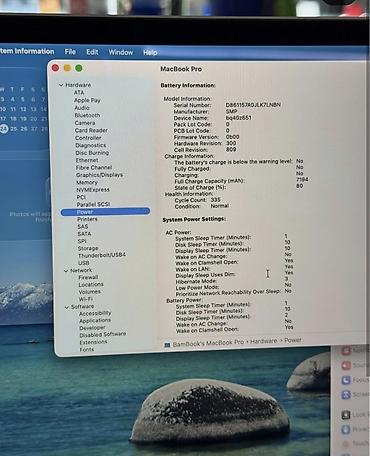The width and height of the screenshot is (370, 456).
Task: Select SAS in the sidebar
Action: (83, 227)
